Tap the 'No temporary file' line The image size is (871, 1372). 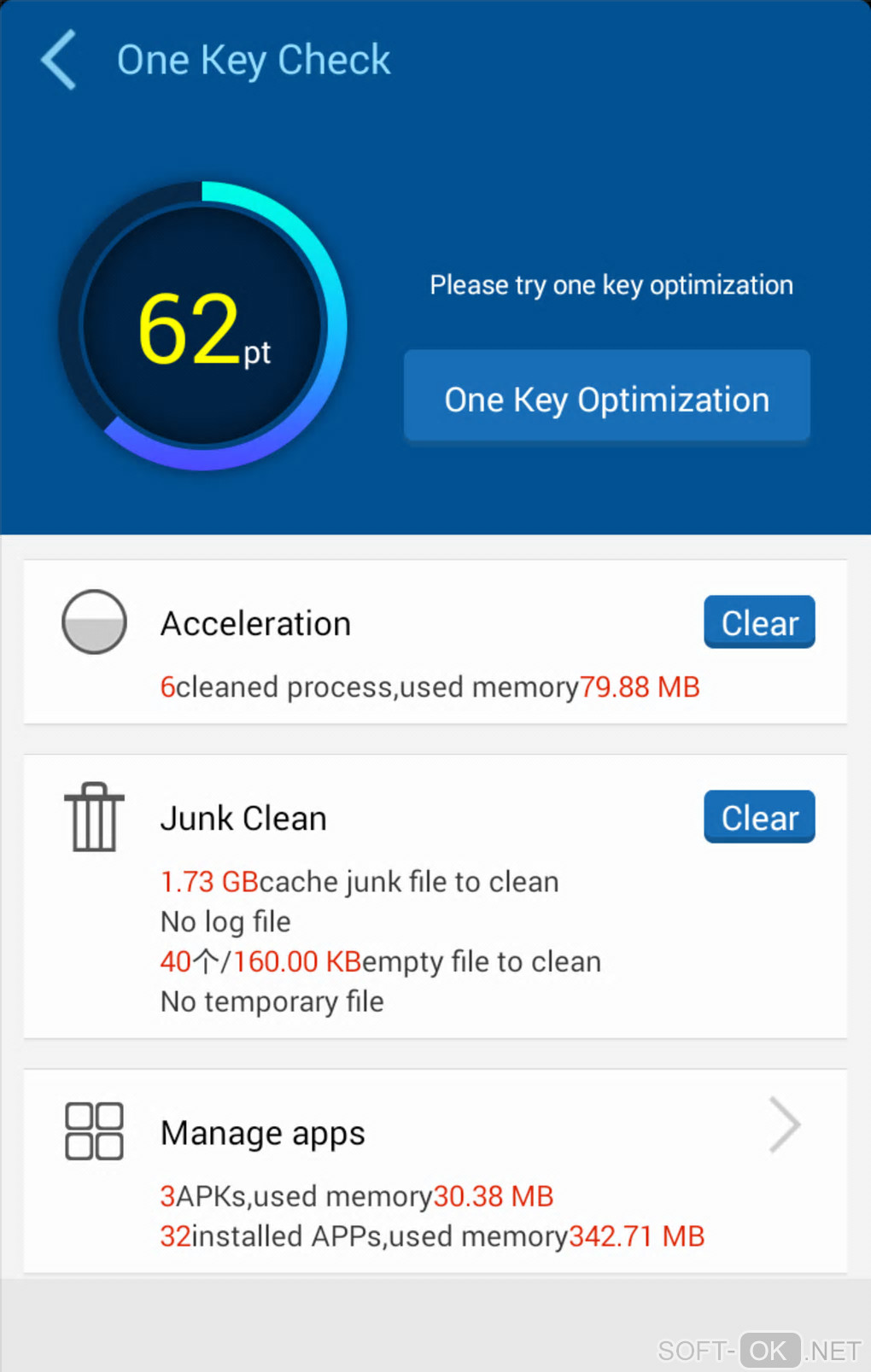click(x=272, y=1001)
